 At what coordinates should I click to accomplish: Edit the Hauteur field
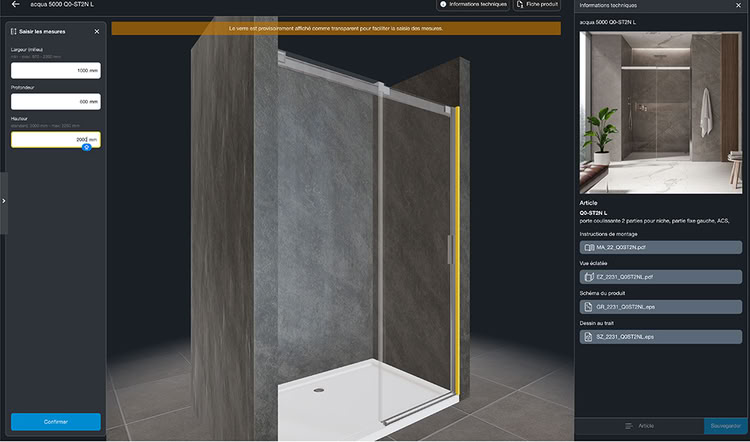56,140
